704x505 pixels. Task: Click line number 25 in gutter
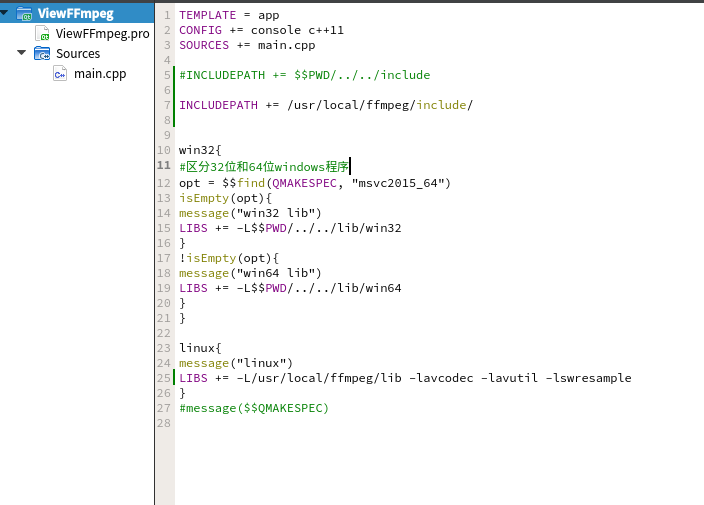coord(164,378)
